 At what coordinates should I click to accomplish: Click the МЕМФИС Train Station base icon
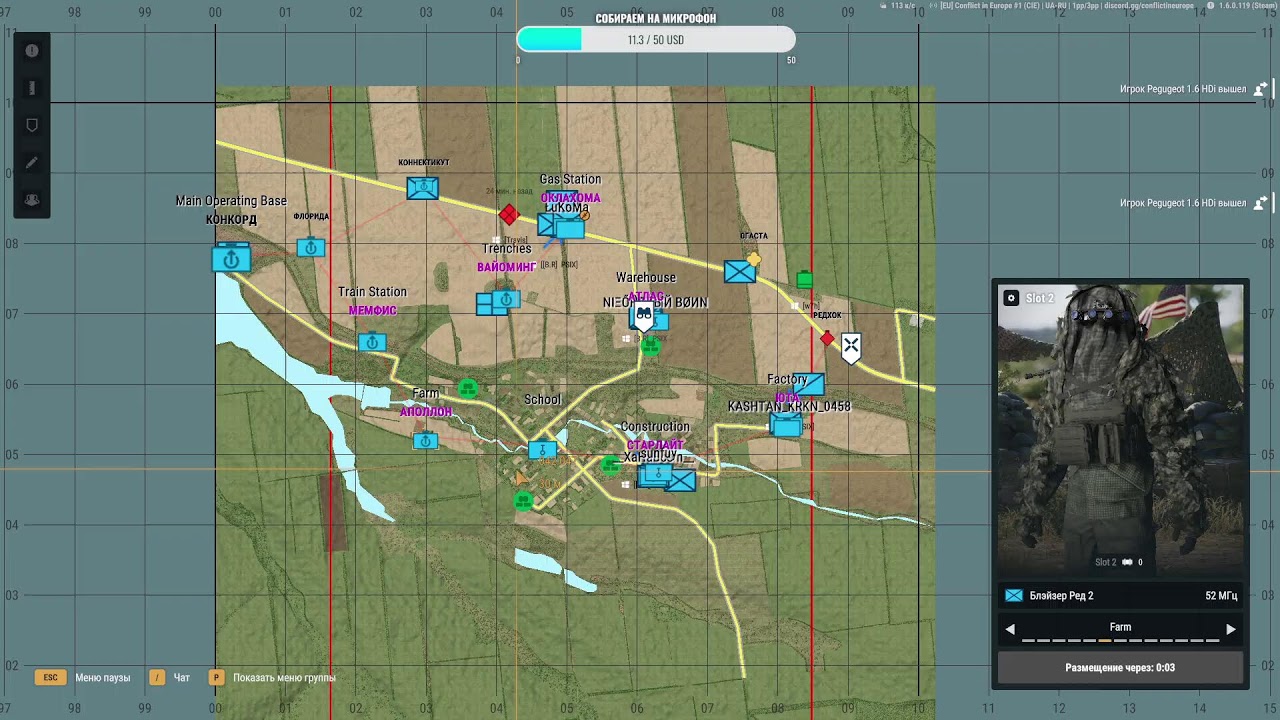(372, 342)
